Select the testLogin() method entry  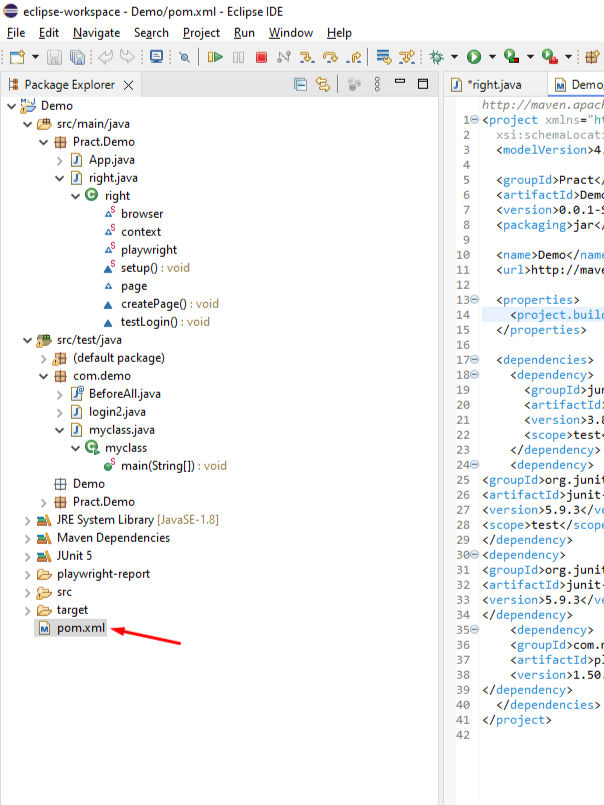[165, 322]
